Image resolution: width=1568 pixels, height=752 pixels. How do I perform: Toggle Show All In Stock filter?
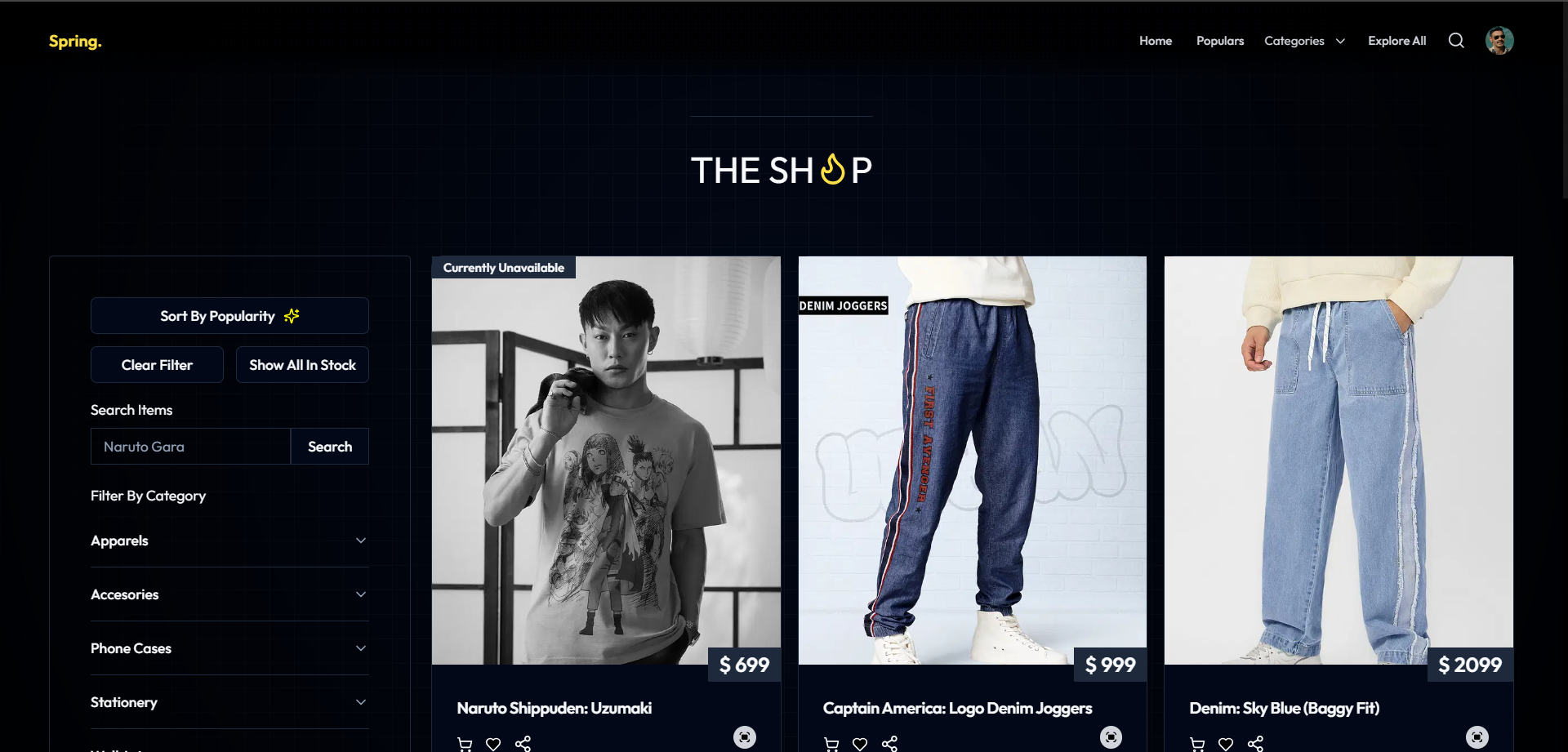(302, 365)
